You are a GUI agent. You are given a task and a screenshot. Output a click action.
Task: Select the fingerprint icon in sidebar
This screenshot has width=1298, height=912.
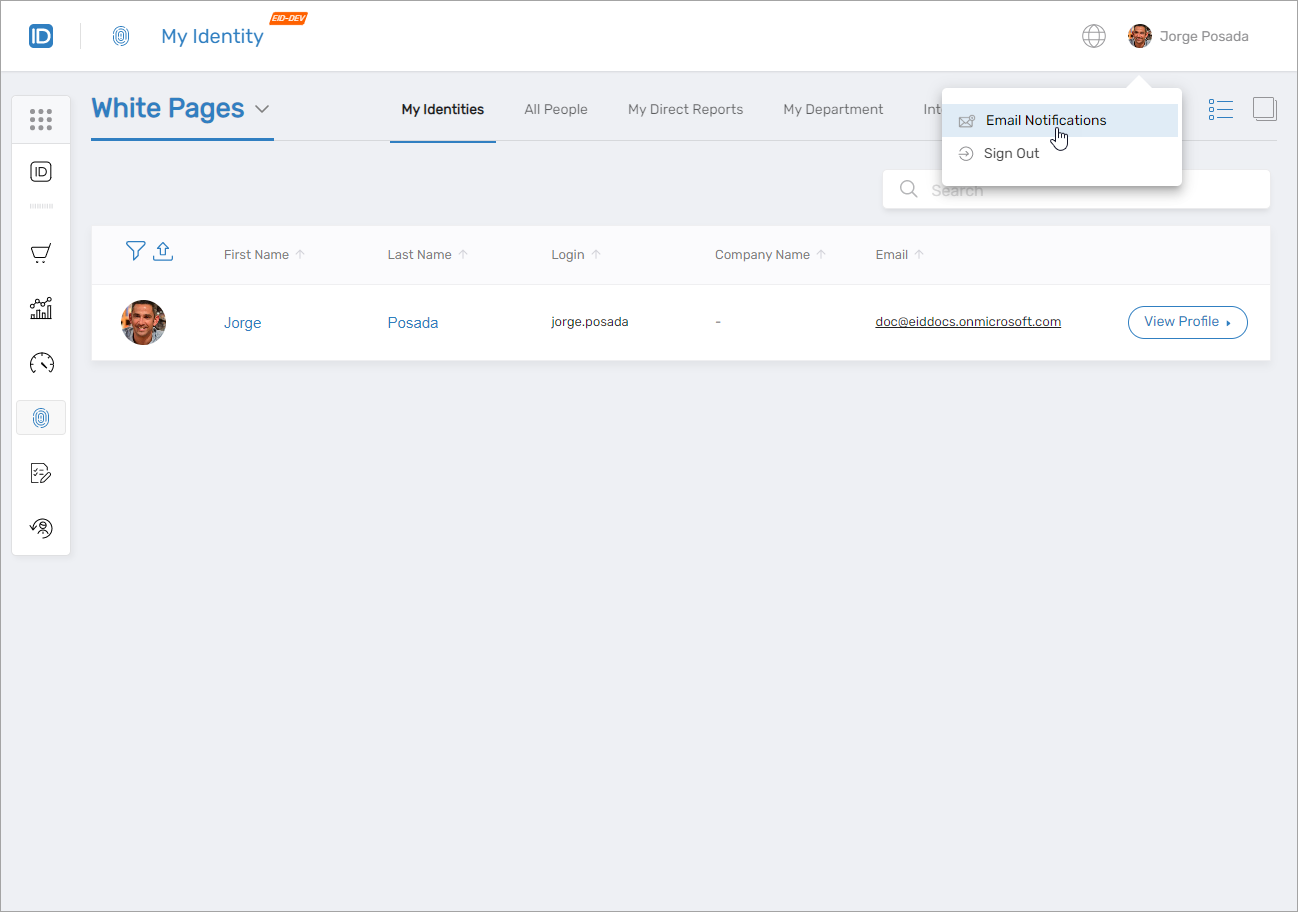(x=41, y=418)
